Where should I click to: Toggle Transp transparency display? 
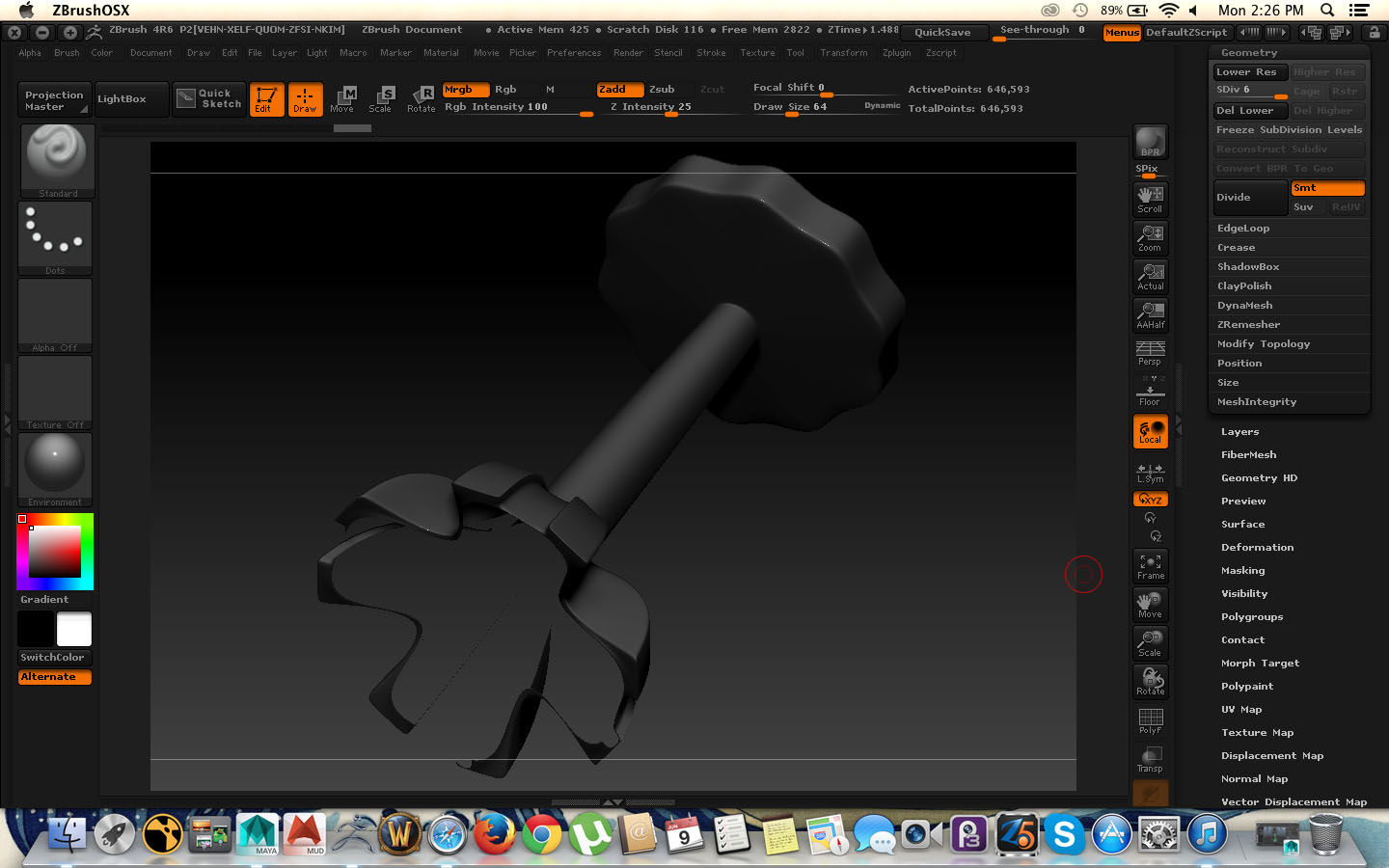1150,759
